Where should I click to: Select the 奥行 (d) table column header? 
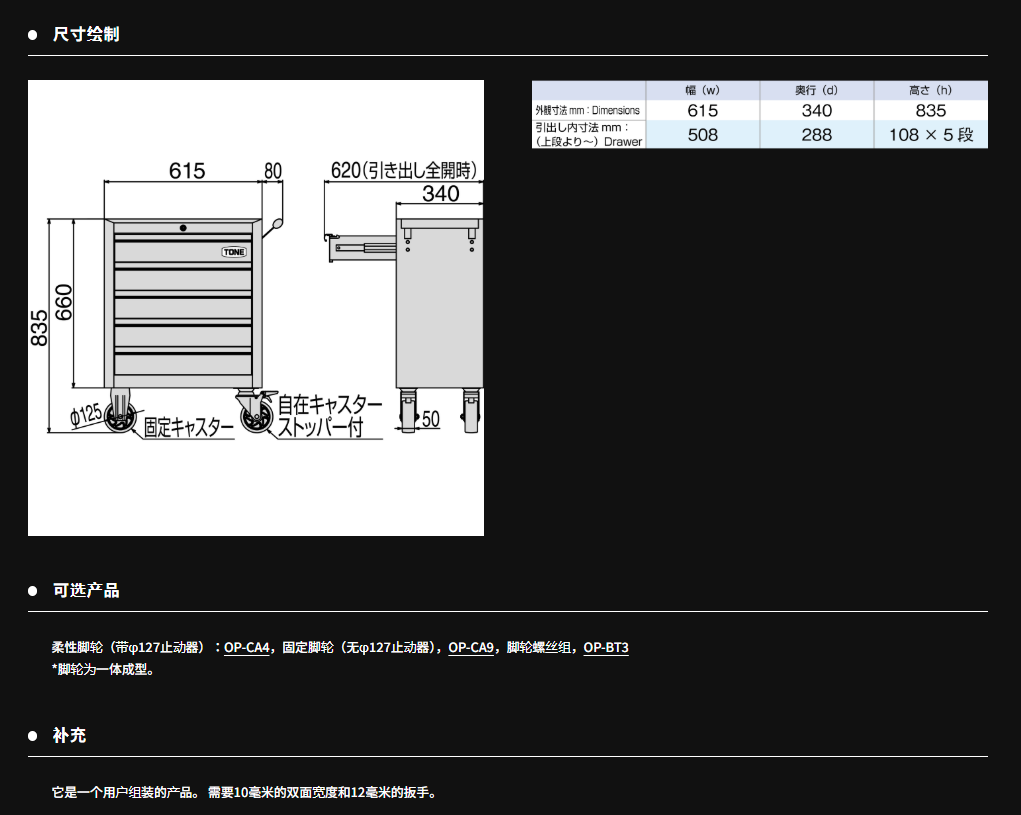click(x=816, y=90)
